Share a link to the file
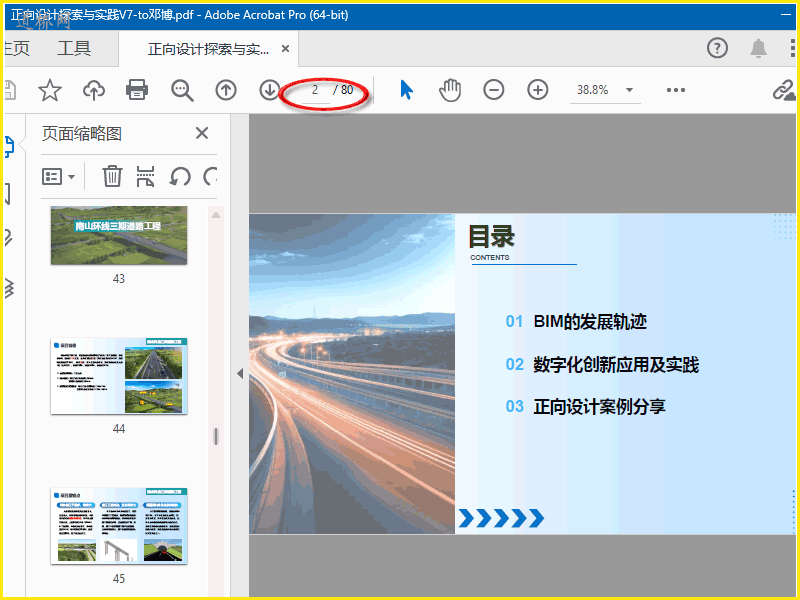Viewport: 800px width, 600px height. click(x=783, y=90)
